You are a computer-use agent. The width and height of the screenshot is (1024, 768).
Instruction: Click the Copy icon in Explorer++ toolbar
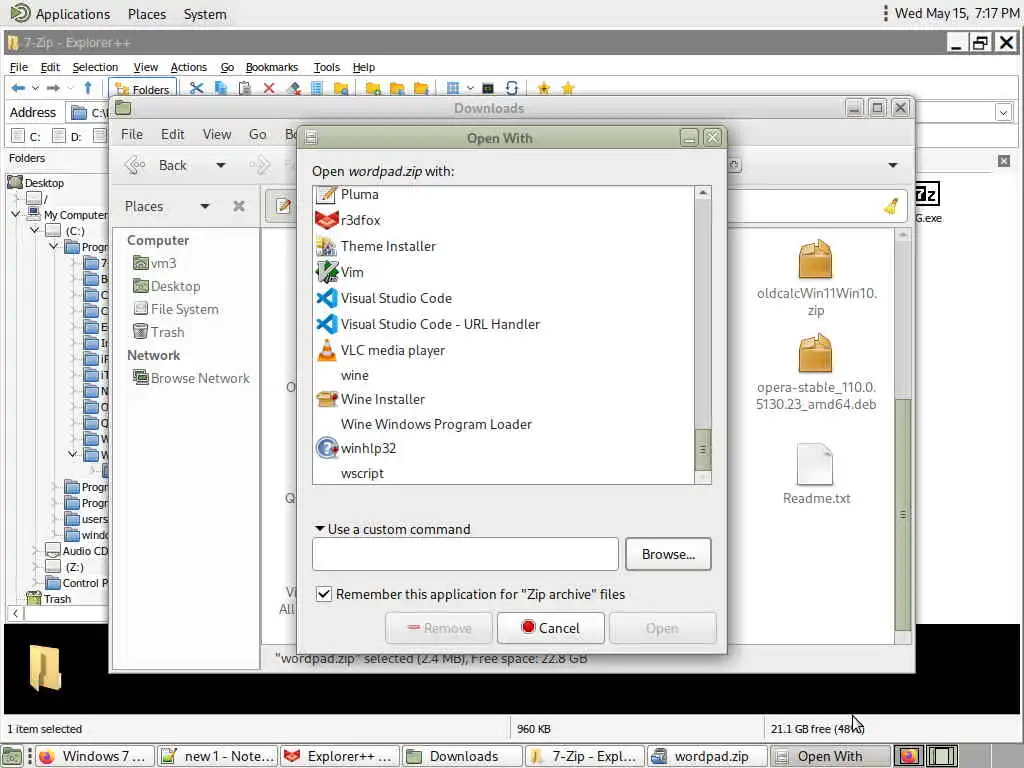(221, 88)
